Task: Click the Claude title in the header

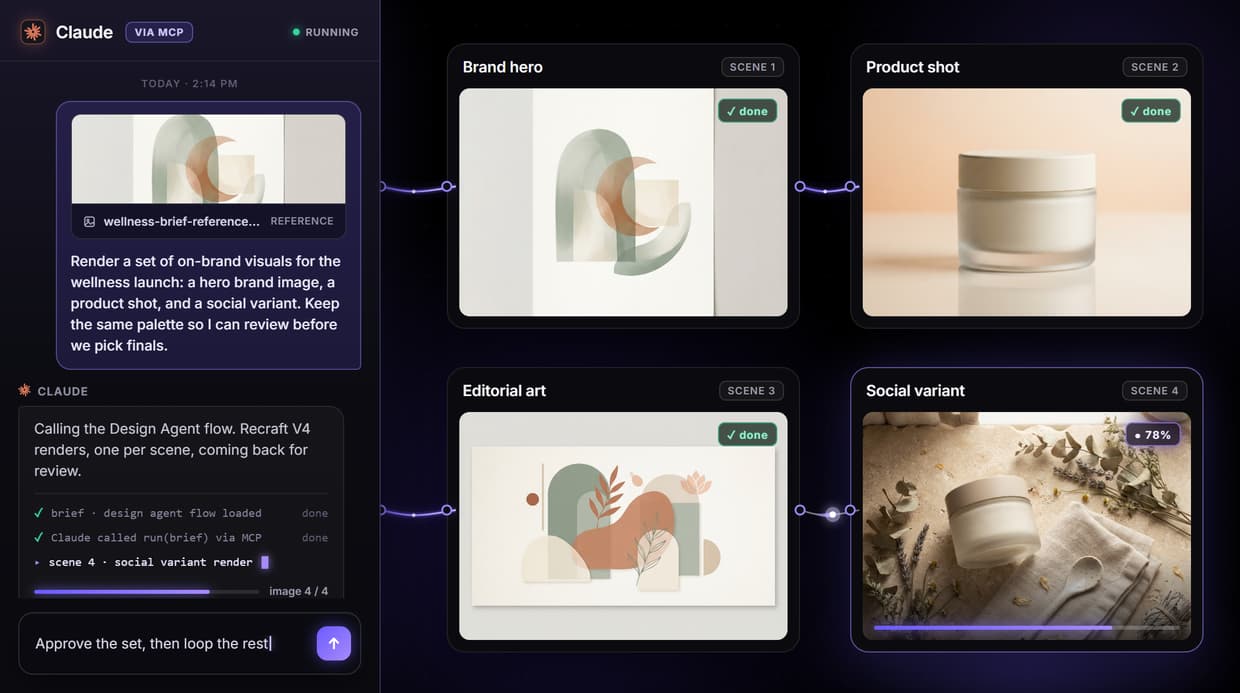Action: 84,32
